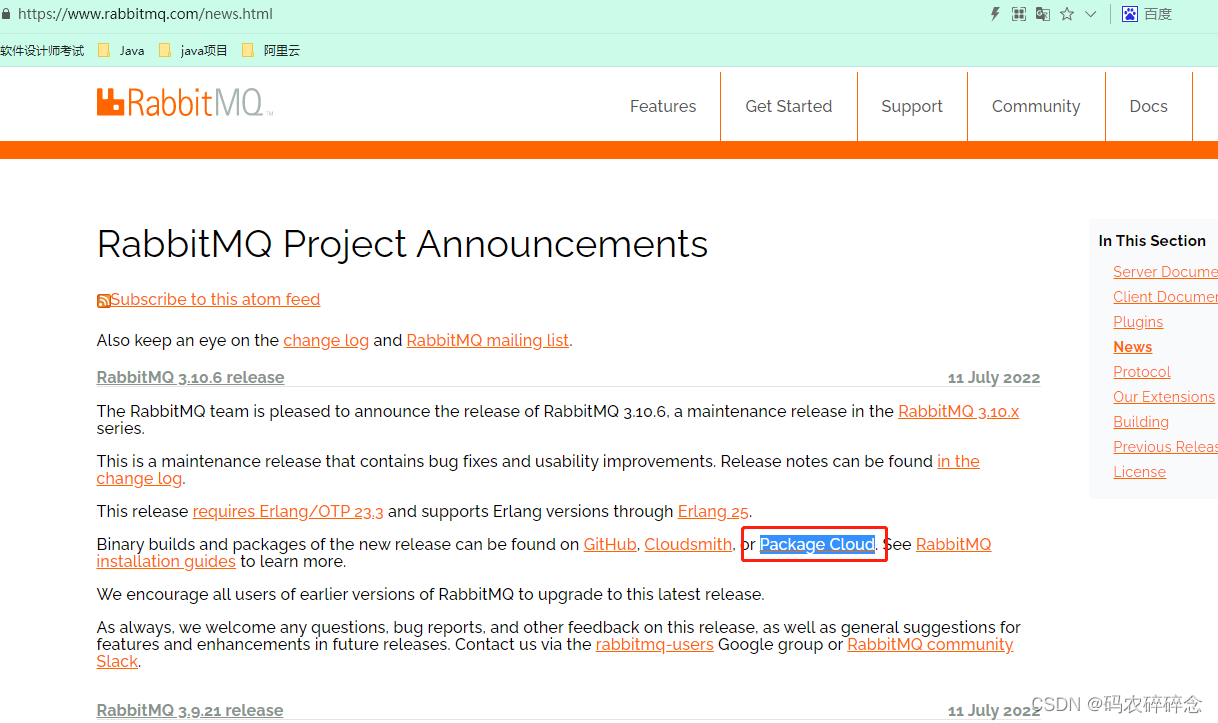Open the RabbitMQ mailing list link
This screenshot has width=1218, height=723.
click(x=488, y=340)
